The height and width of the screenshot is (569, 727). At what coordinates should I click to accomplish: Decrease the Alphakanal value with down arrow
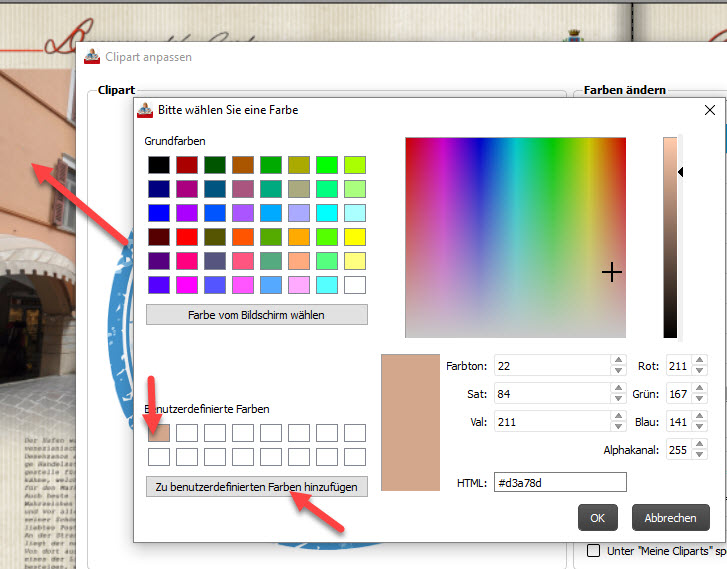[x=699, y=455]
